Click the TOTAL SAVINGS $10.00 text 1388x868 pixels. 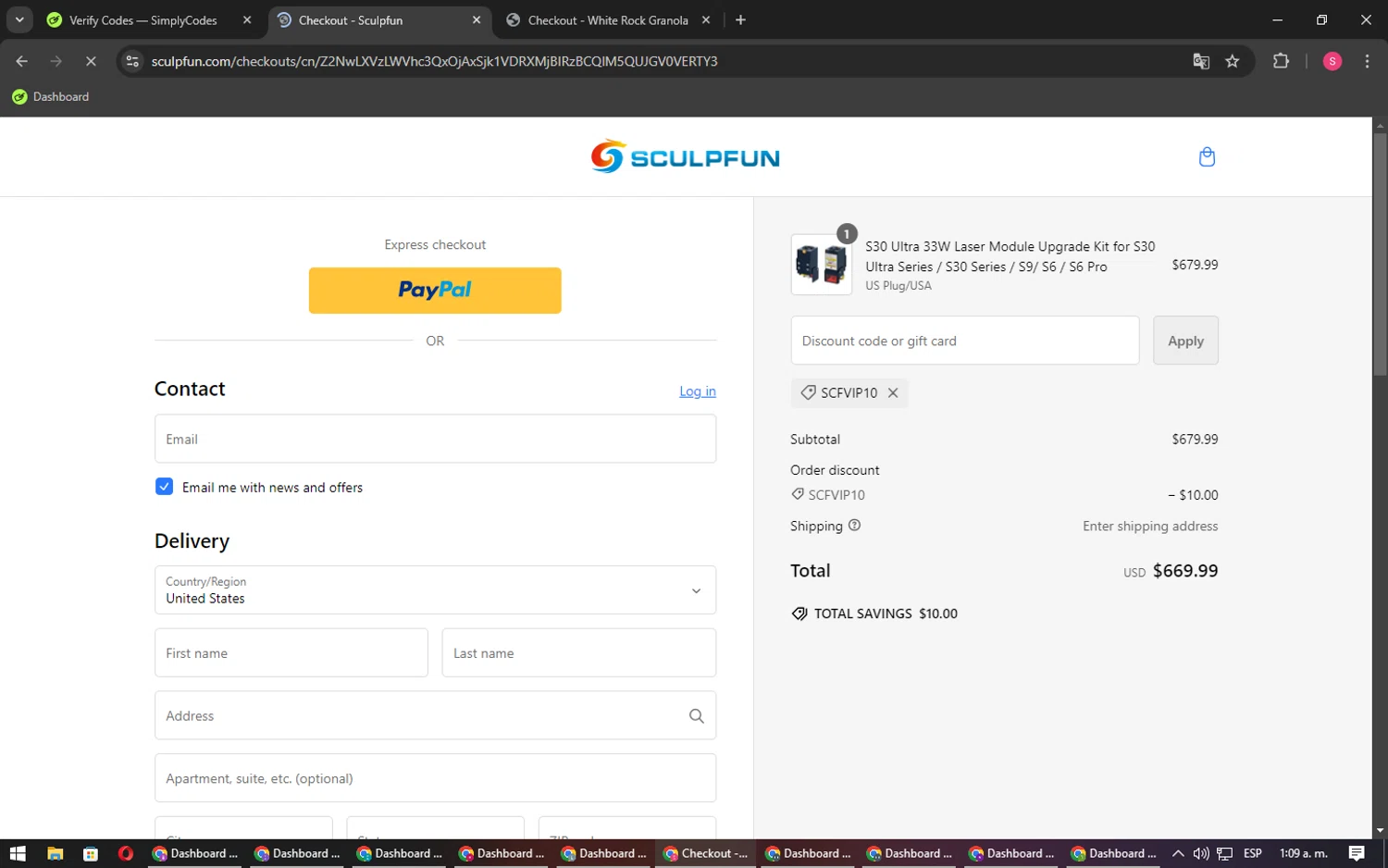point(886,614)
